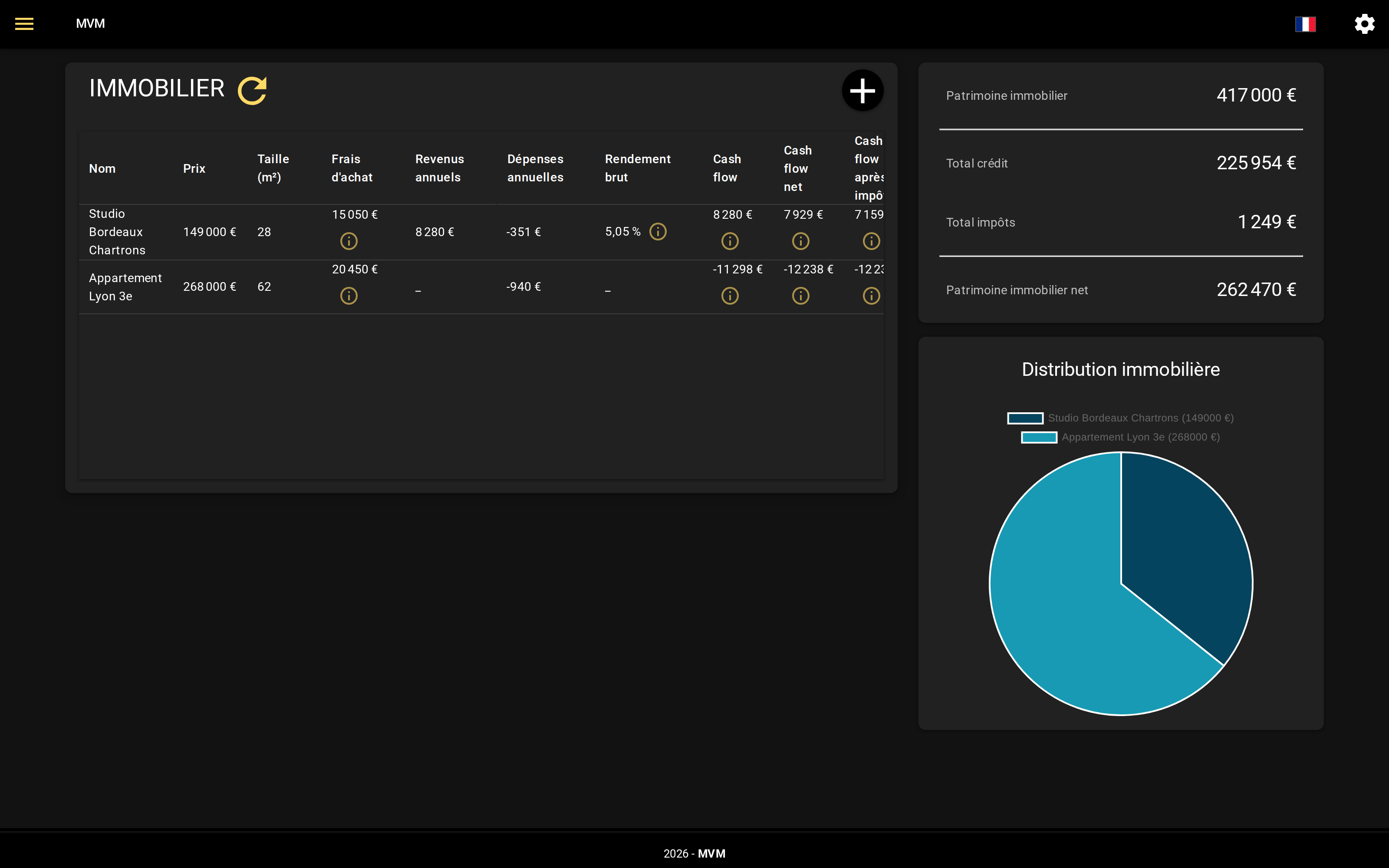Click the Total impôts 1 249 € value
Image resolution: width=1389 pixels, height=868 pixels.
(1267, 222)
